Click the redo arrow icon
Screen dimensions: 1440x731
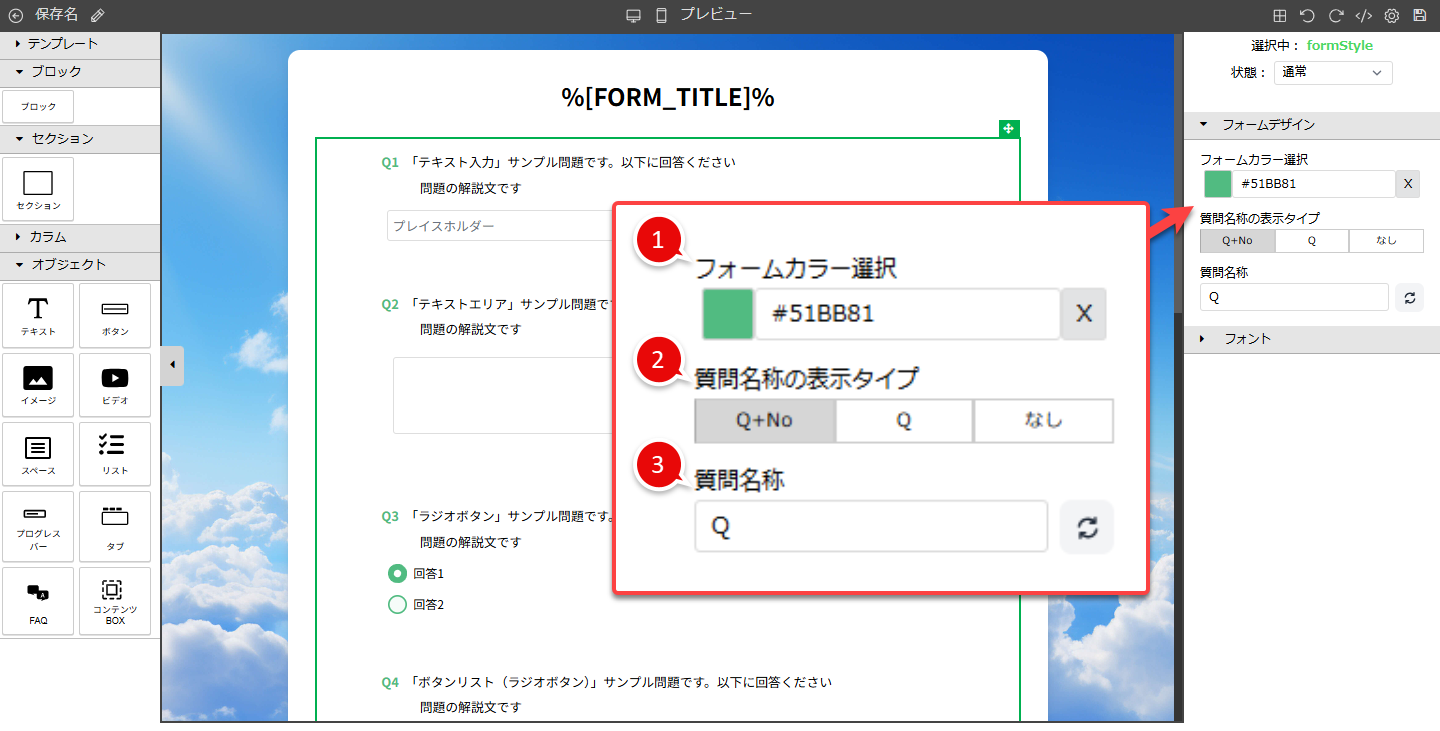(x=1335, y=16)
